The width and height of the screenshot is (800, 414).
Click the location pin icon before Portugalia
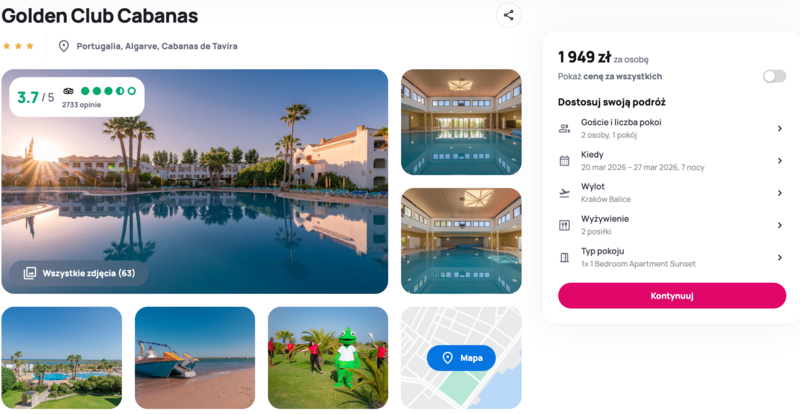(64, 46)
